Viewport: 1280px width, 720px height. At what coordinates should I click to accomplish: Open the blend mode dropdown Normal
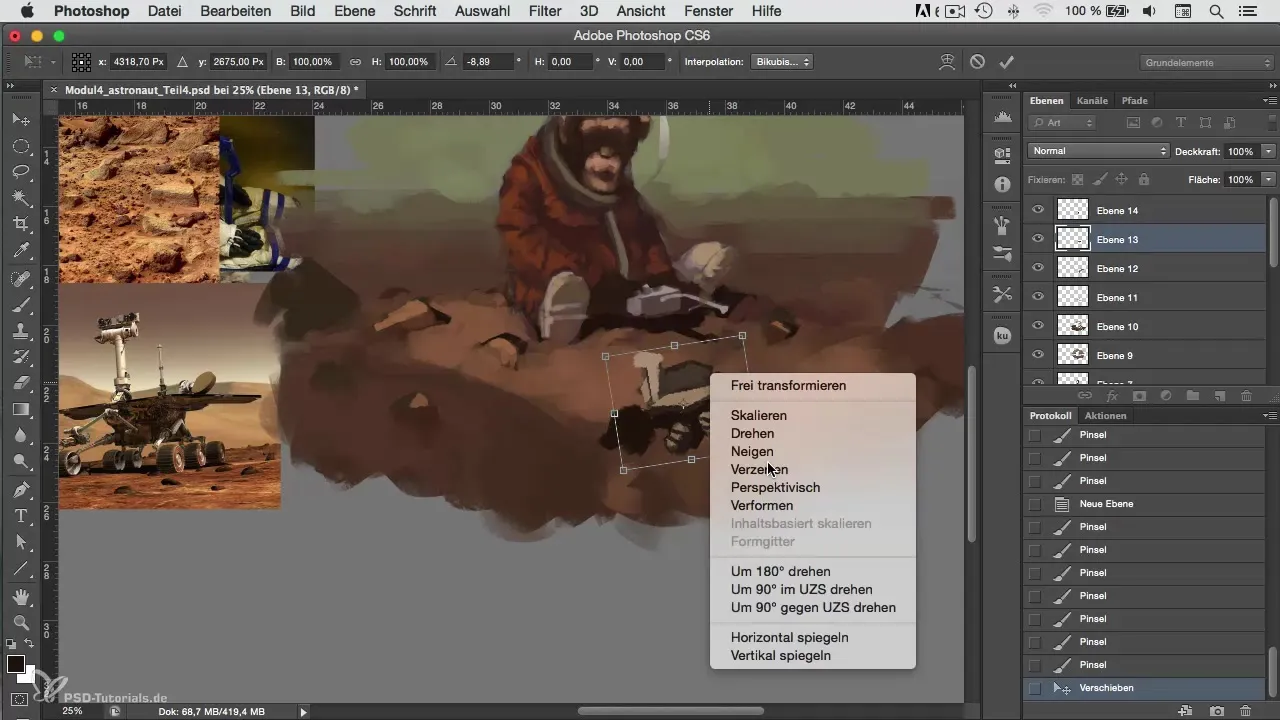click(x=1098, y=151)
